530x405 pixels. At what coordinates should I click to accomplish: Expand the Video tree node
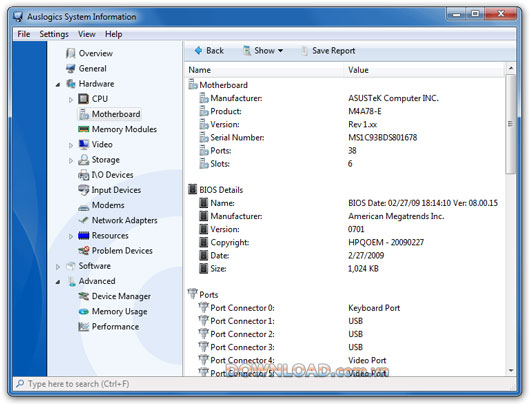tap(71, 145)
